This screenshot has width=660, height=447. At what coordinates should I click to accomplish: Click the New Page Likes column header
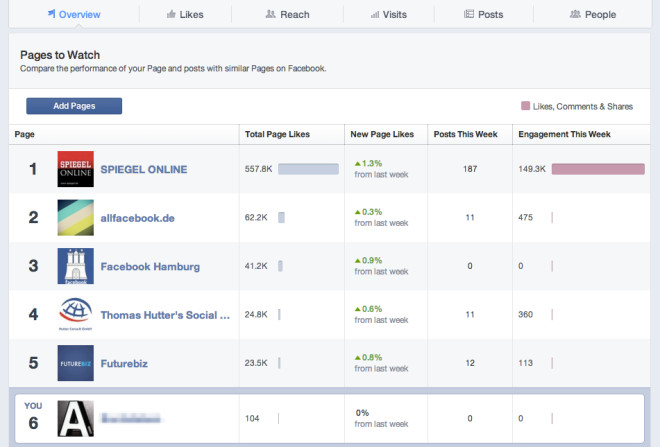[x=382, y=134]
